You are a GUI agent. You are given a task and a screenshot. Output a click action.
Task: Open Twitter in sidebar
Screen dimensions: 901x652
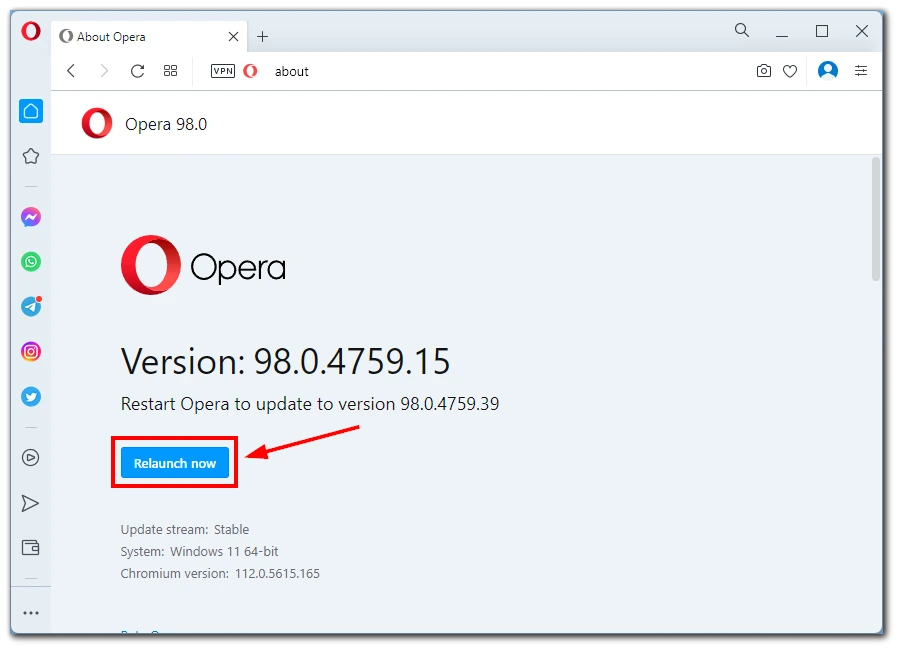(x=31, y=396)
